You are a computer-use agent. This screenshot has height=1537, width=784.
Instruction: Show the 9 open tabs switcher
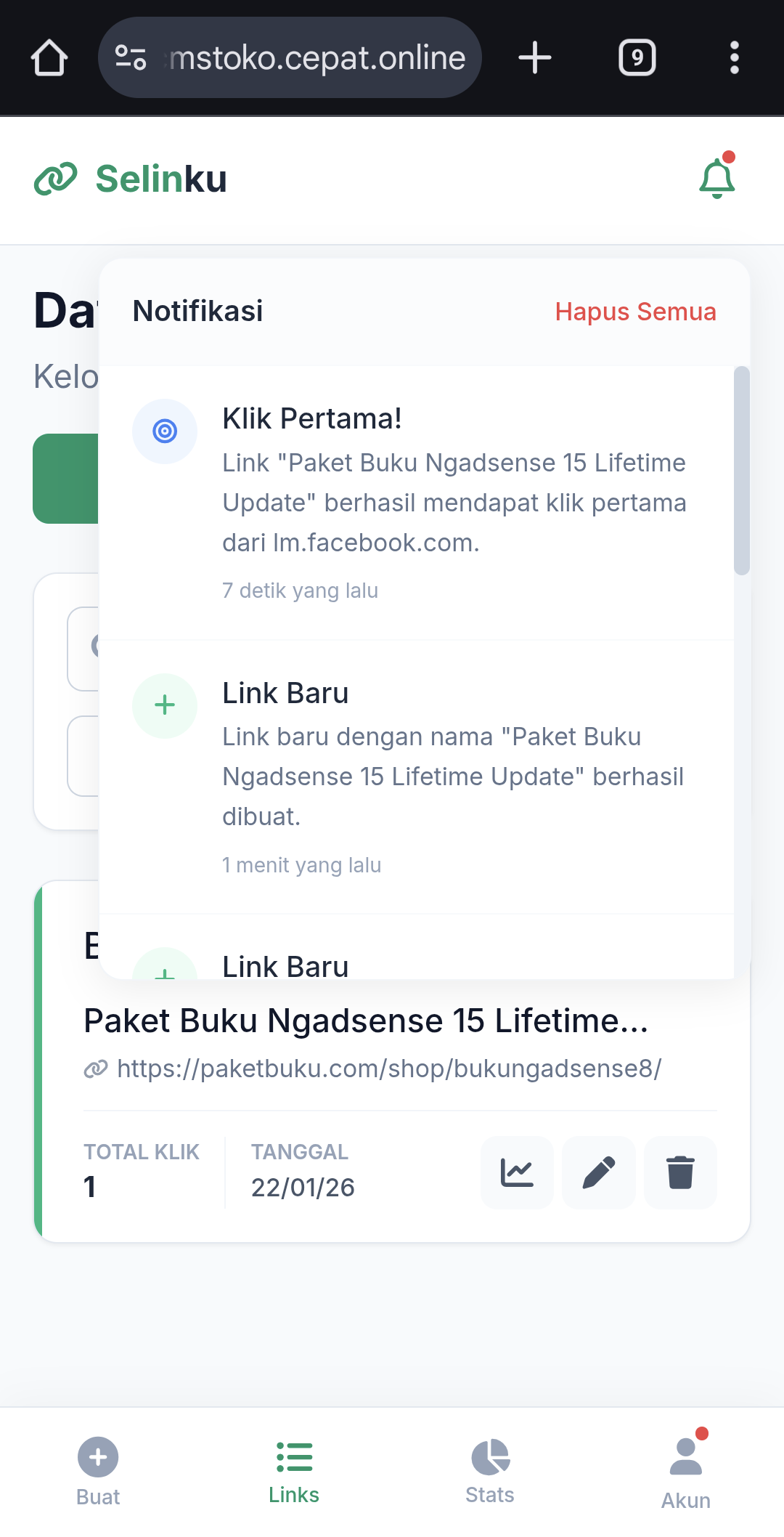[x=637, y=58]
